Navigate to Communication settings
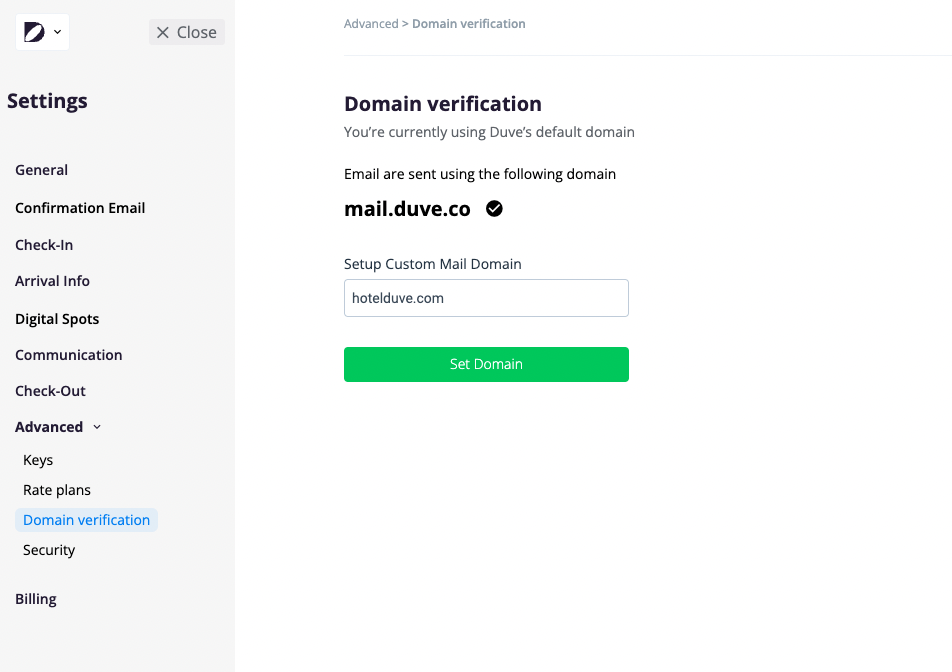 tap(69, 355)
